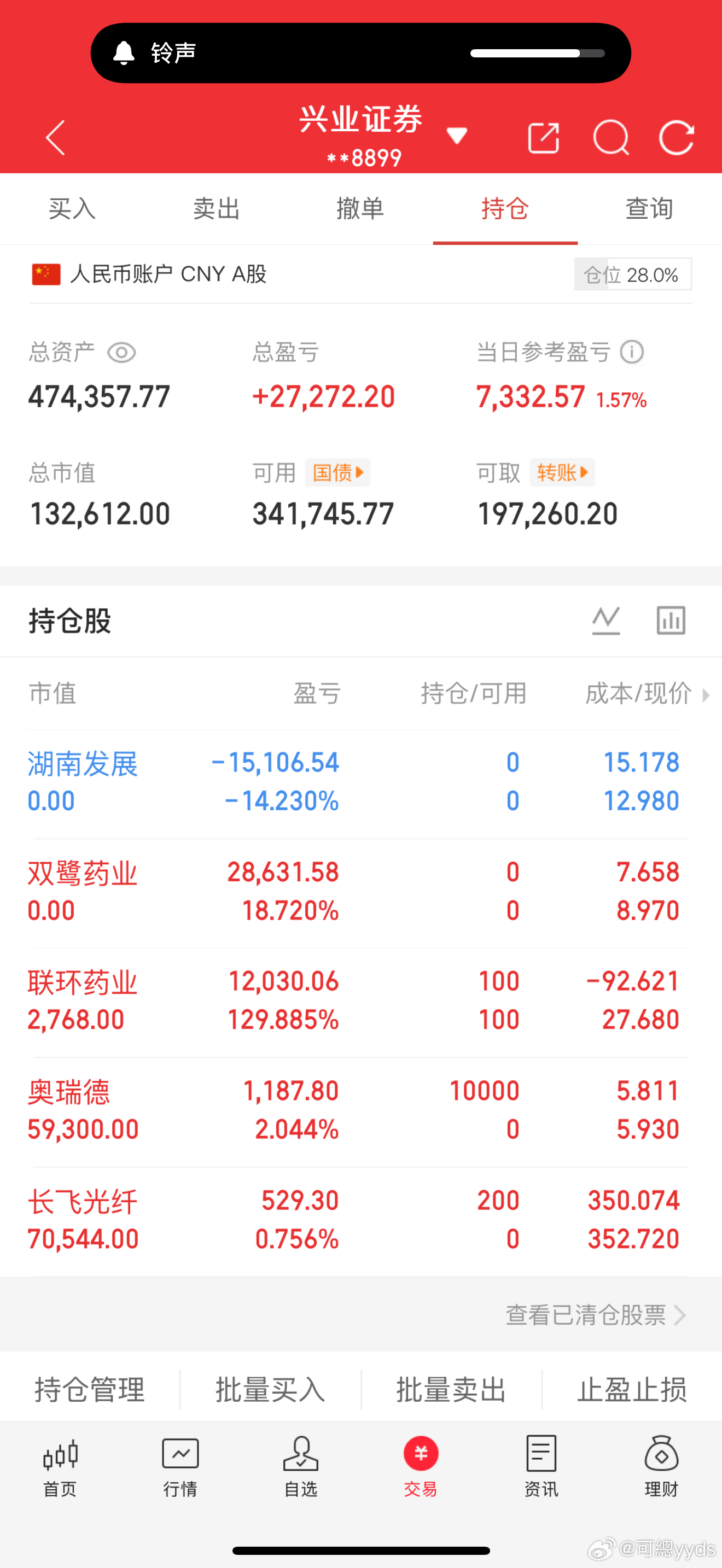Tap available funds 341,745.77

pyautogui.click(x=323, y=514)
